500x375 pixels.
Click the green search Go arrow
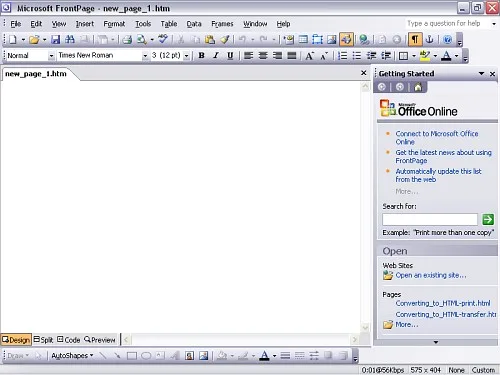(488, 219)
